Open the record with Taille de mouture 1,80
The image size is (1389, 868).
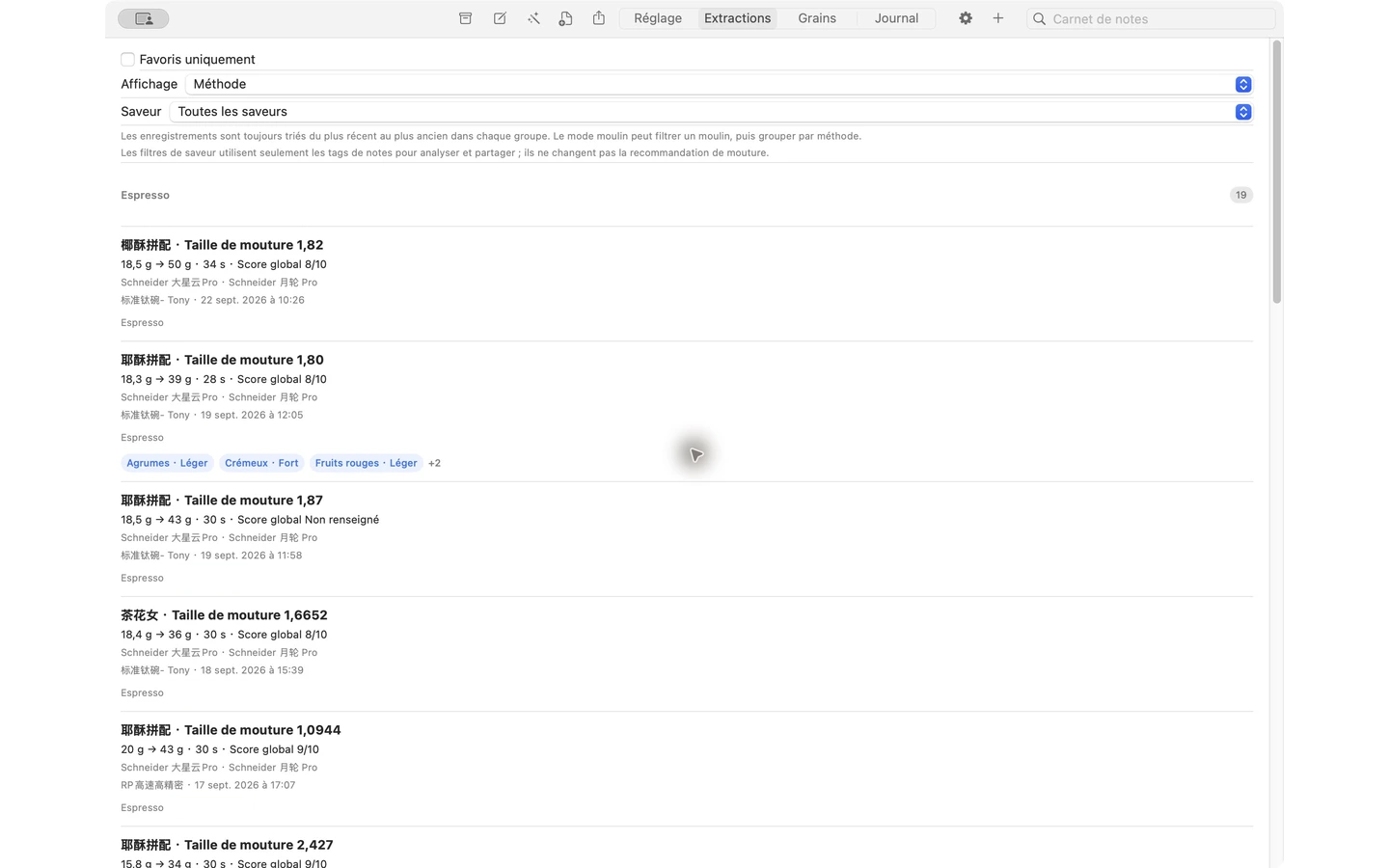[x=687, y=411]
